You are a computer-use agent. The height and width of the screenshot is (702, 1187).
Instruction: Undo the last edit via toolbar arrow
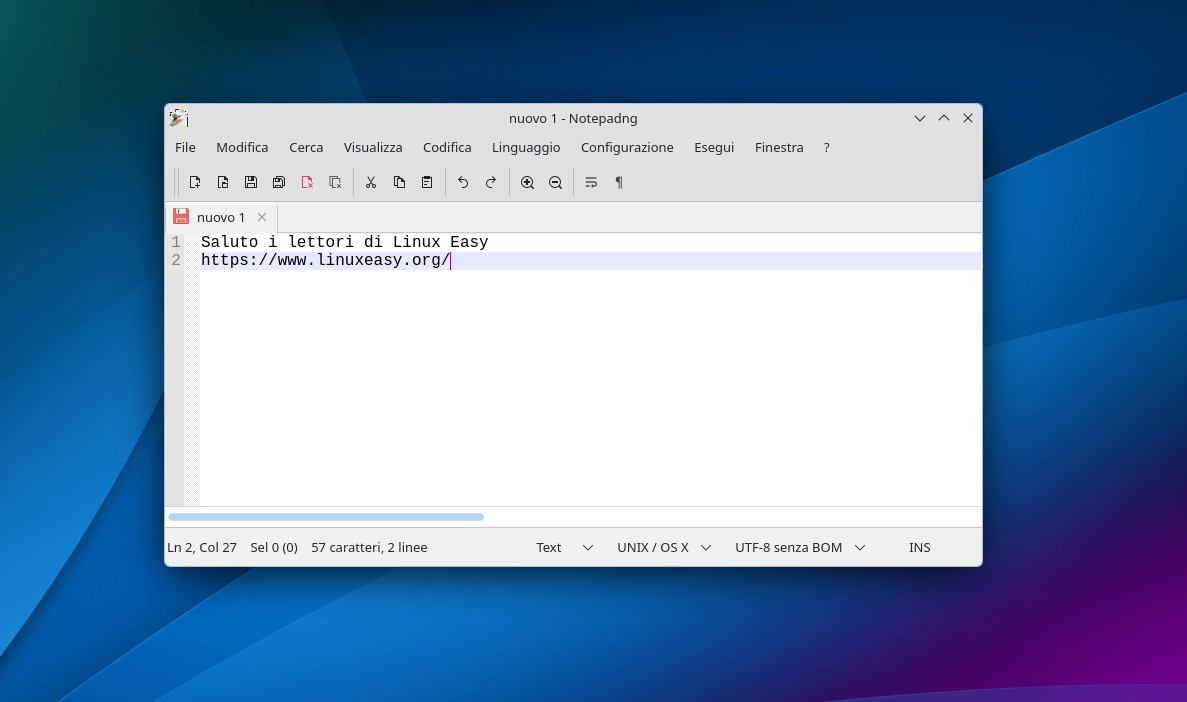pyautogui.click(x=463, y=183)
